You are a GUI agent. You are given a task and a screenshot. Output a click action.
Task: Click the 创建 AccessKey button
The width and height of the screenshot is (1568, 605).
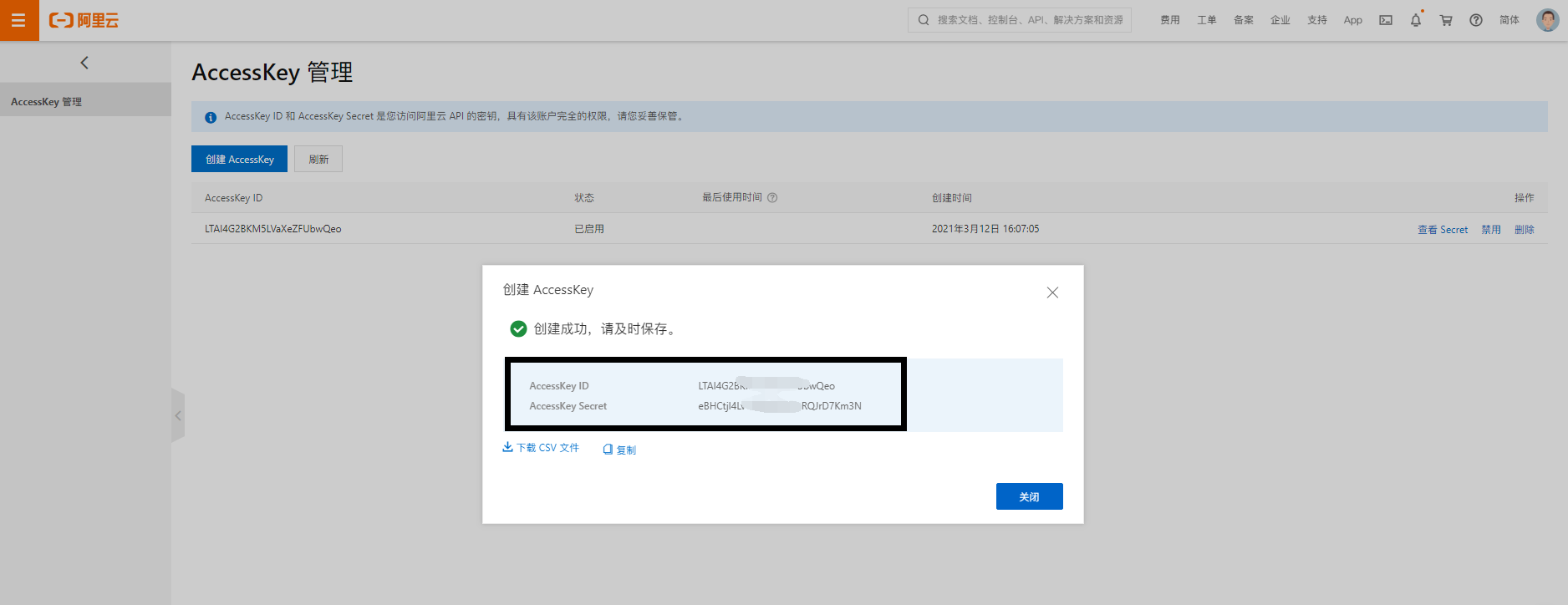(x=239, y=159)
